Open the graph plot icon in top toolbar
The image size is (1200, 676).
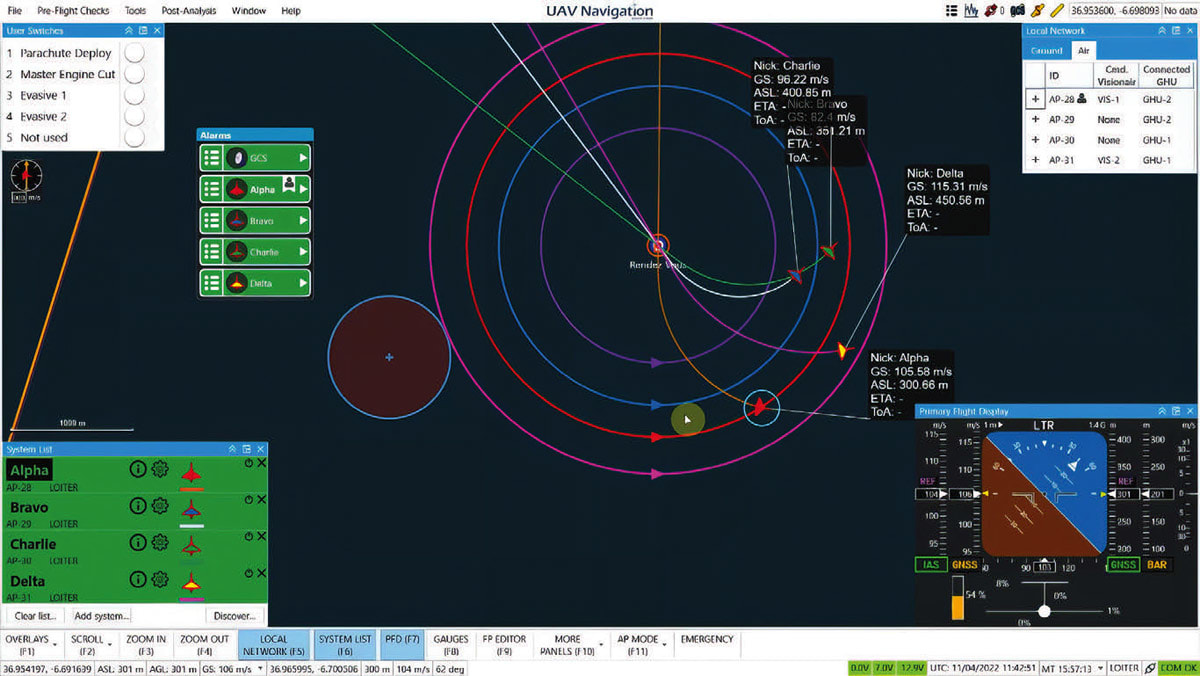pyautogui.click(x=971, y=11)
